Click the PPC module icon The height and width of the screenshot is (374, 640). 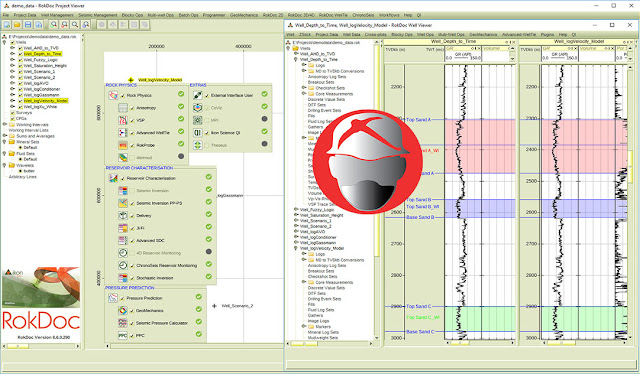123,336
